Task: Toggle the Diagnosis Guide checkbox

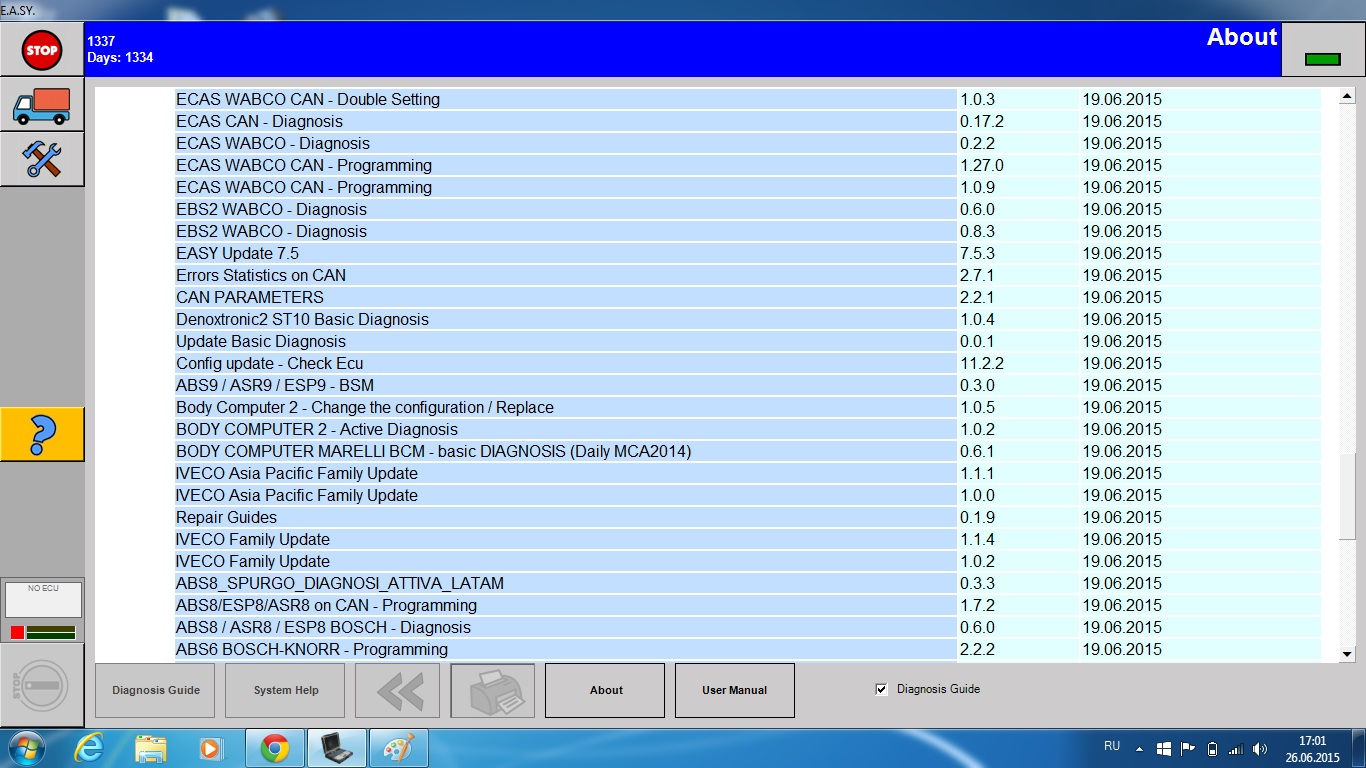Action: 881,689
